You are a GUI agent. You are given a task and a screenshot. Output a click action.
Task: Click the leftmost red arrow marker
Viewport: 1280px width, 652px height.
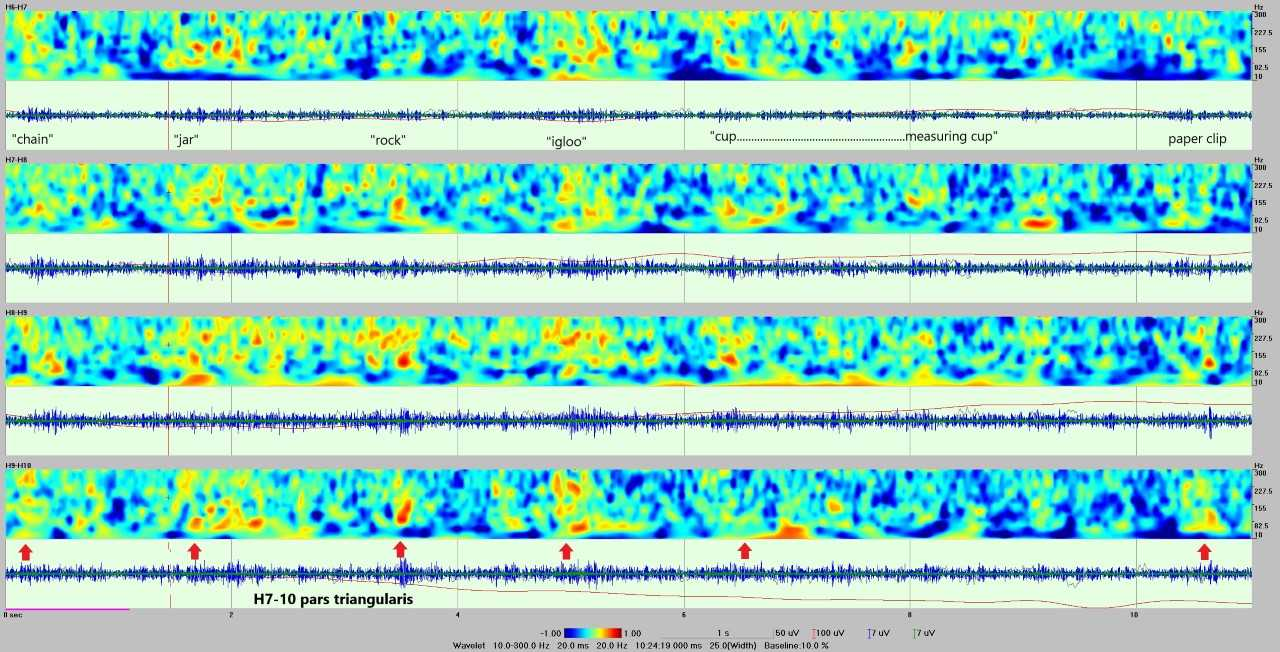26,551
